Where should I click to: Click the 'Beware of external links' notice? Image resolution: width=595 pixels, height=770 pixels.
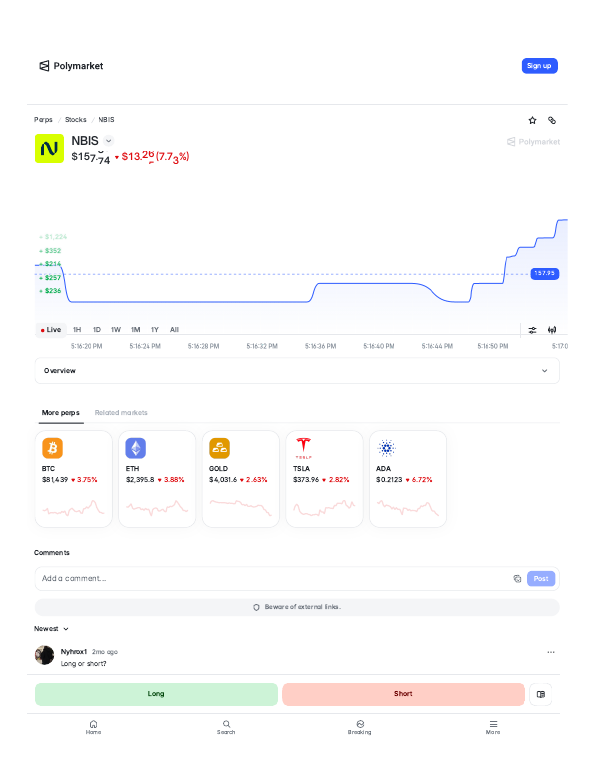297,607
